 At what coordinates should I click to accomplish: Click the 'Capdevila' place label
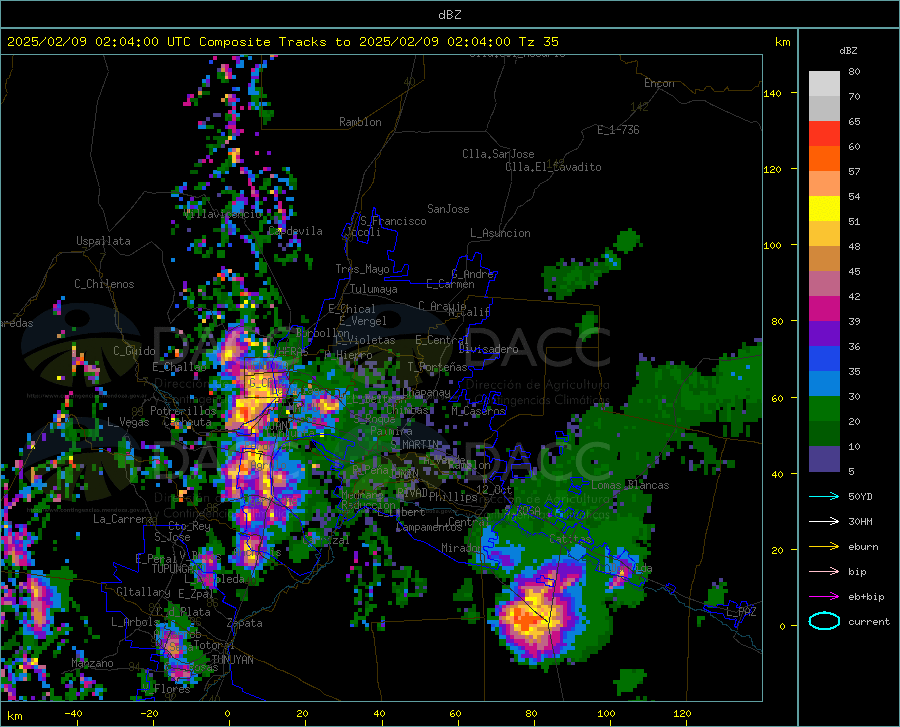[295, 231]
